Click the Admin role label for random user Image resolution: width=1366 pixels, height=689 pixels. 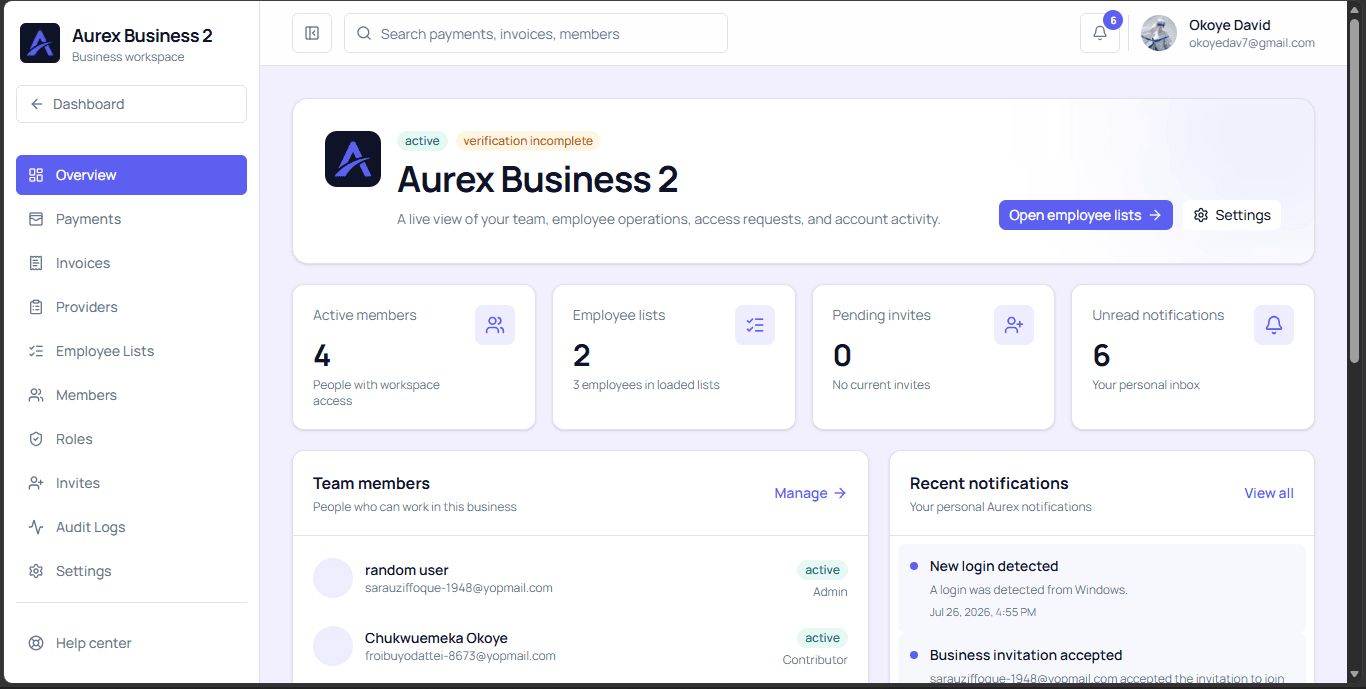830,592
